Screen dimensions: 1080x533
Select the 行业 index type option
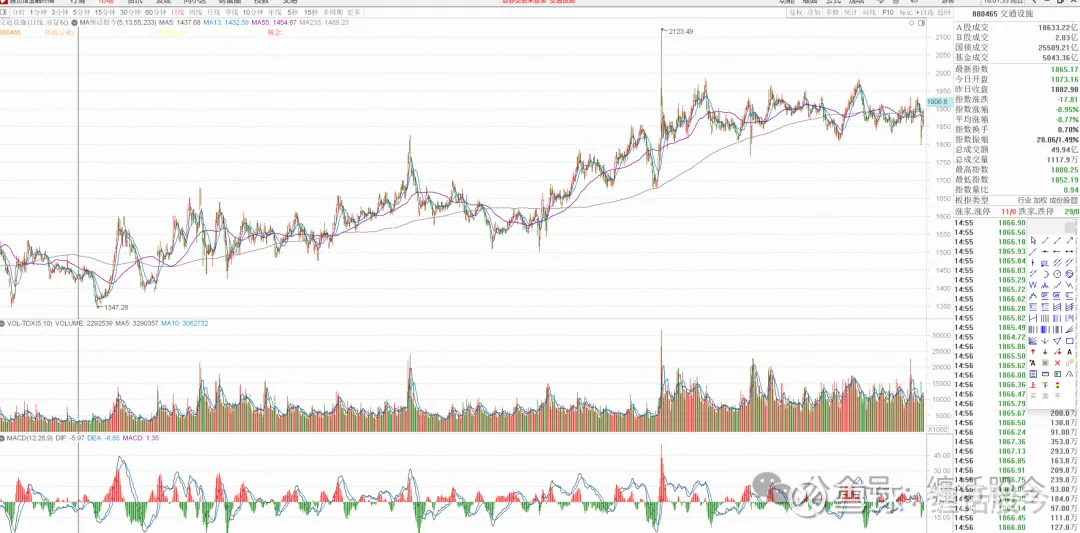click(x=1024, y=200)
